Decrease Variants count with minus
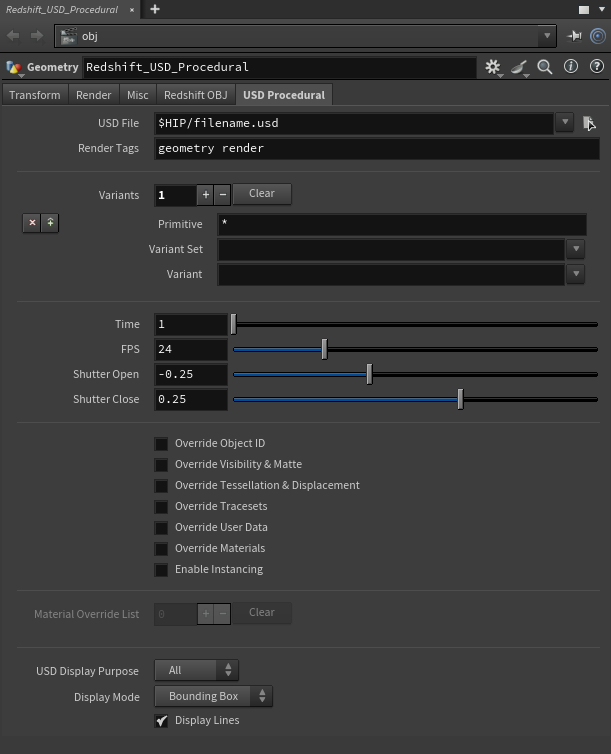This screenshot has width=611, height=754. (223, 195)
